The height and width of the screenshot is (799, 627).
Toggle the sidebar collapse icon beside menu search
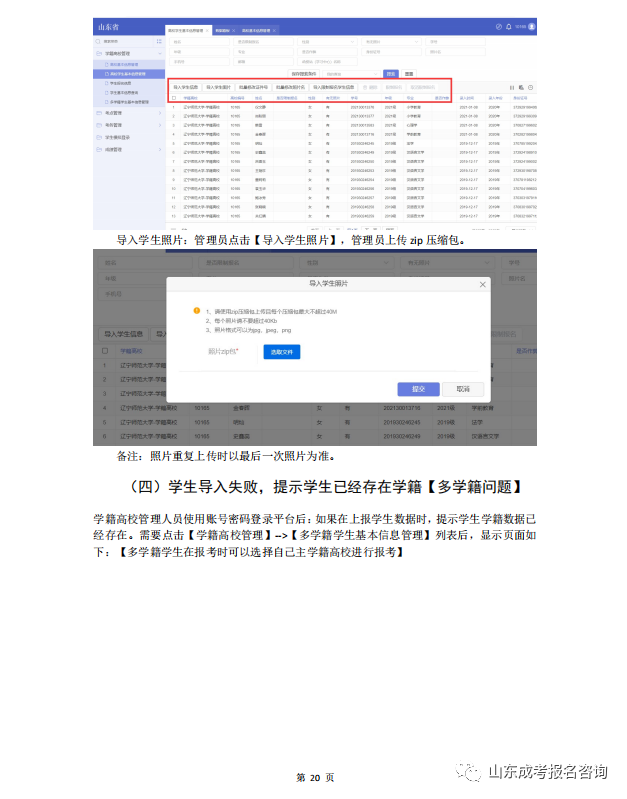[159, 41]
